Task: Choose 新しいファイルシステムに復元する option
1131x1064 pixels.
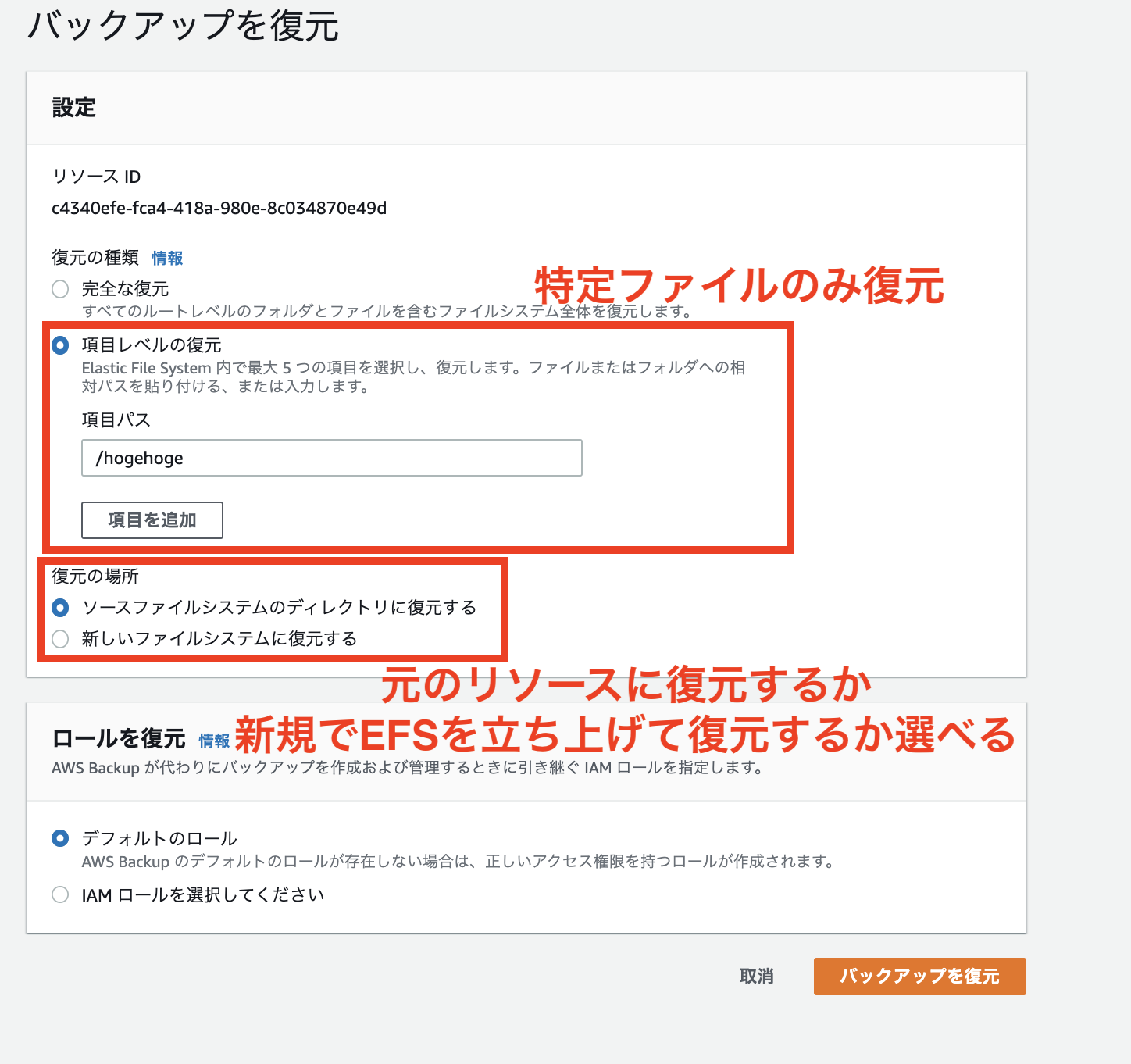Action: pyautogui.click(x=60, y=639)
